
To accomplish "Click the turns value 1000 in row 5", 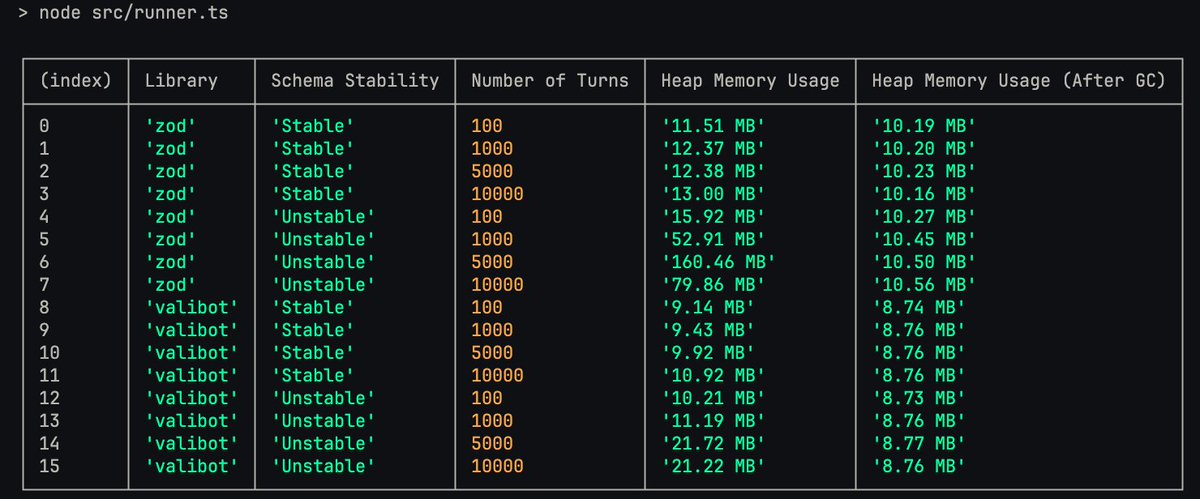I will coord(492,239).
